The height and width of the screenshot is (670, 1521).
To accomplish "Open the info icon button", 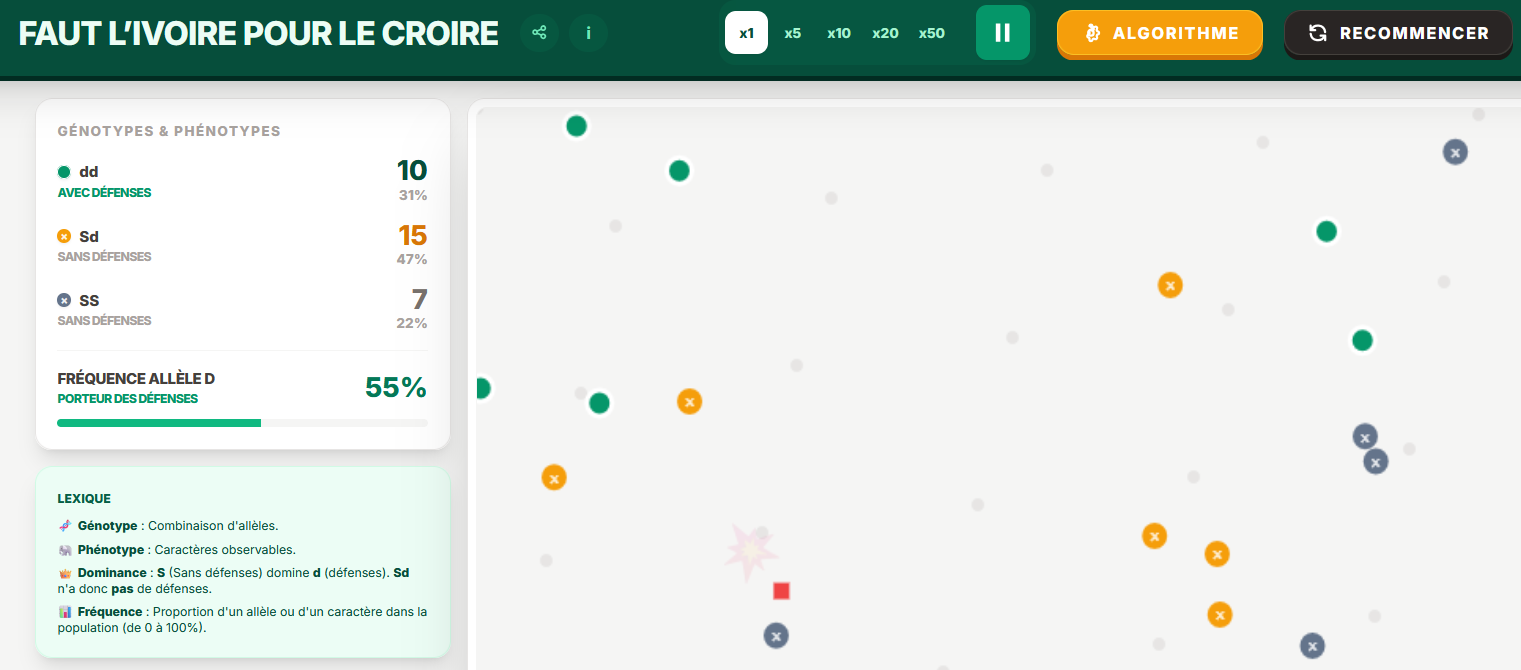I will tap(588, 33).
